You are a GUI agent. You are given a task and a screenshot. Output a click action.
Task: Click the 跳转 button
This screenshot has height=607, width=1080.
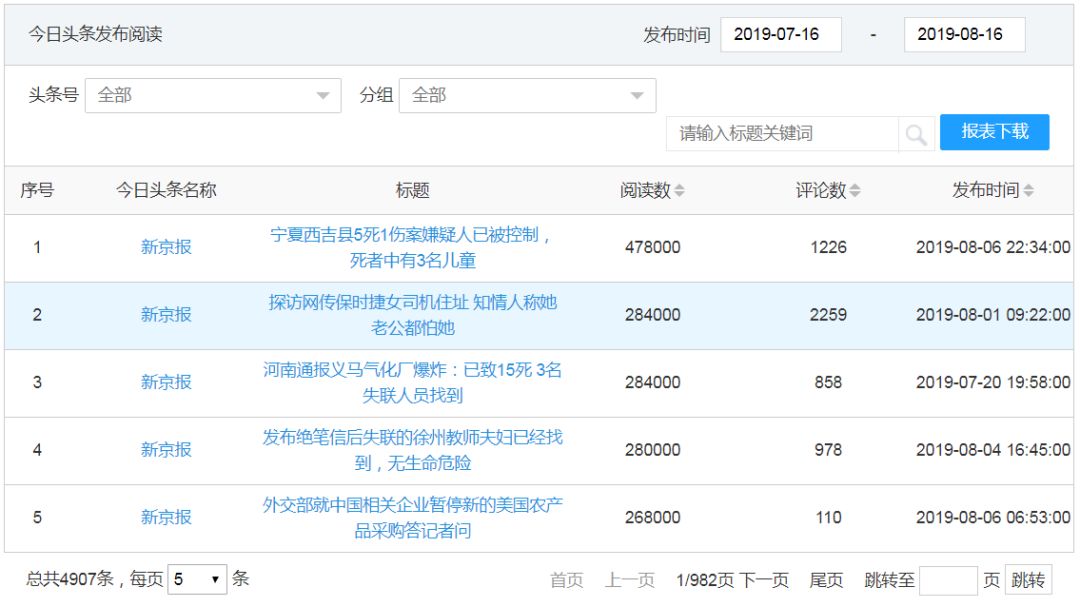point(1028,580)
